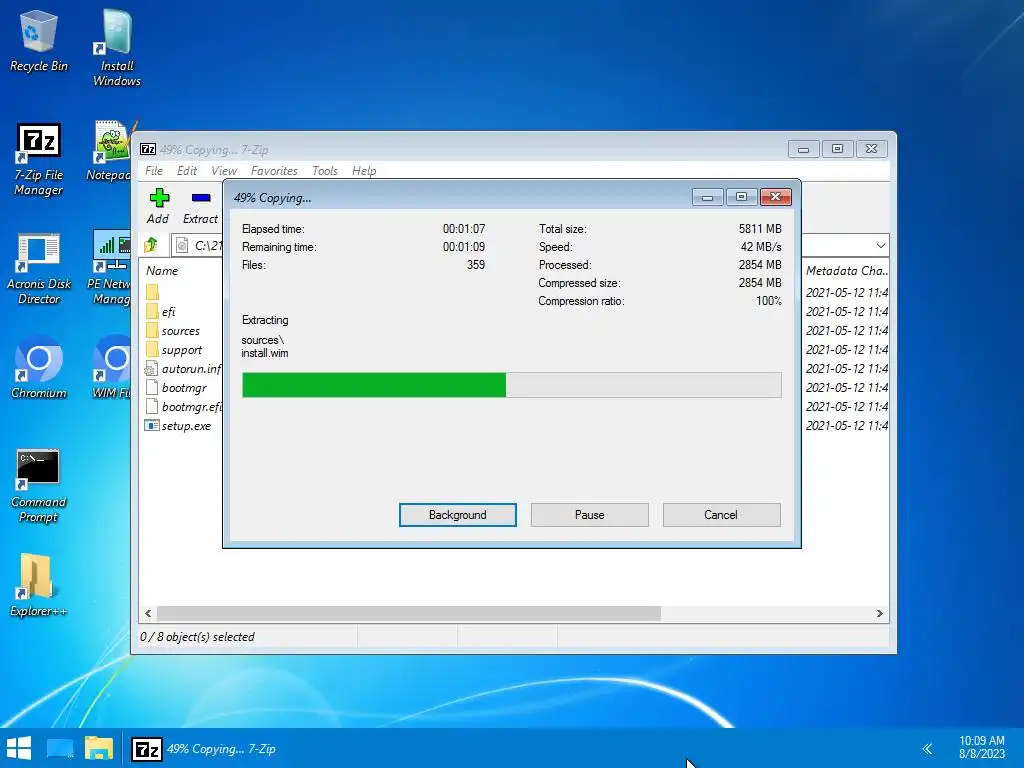Click the up-folder arrow icon in 7-Zip
The height and width of the screenshot is (768, 1024).
point(151,245)
